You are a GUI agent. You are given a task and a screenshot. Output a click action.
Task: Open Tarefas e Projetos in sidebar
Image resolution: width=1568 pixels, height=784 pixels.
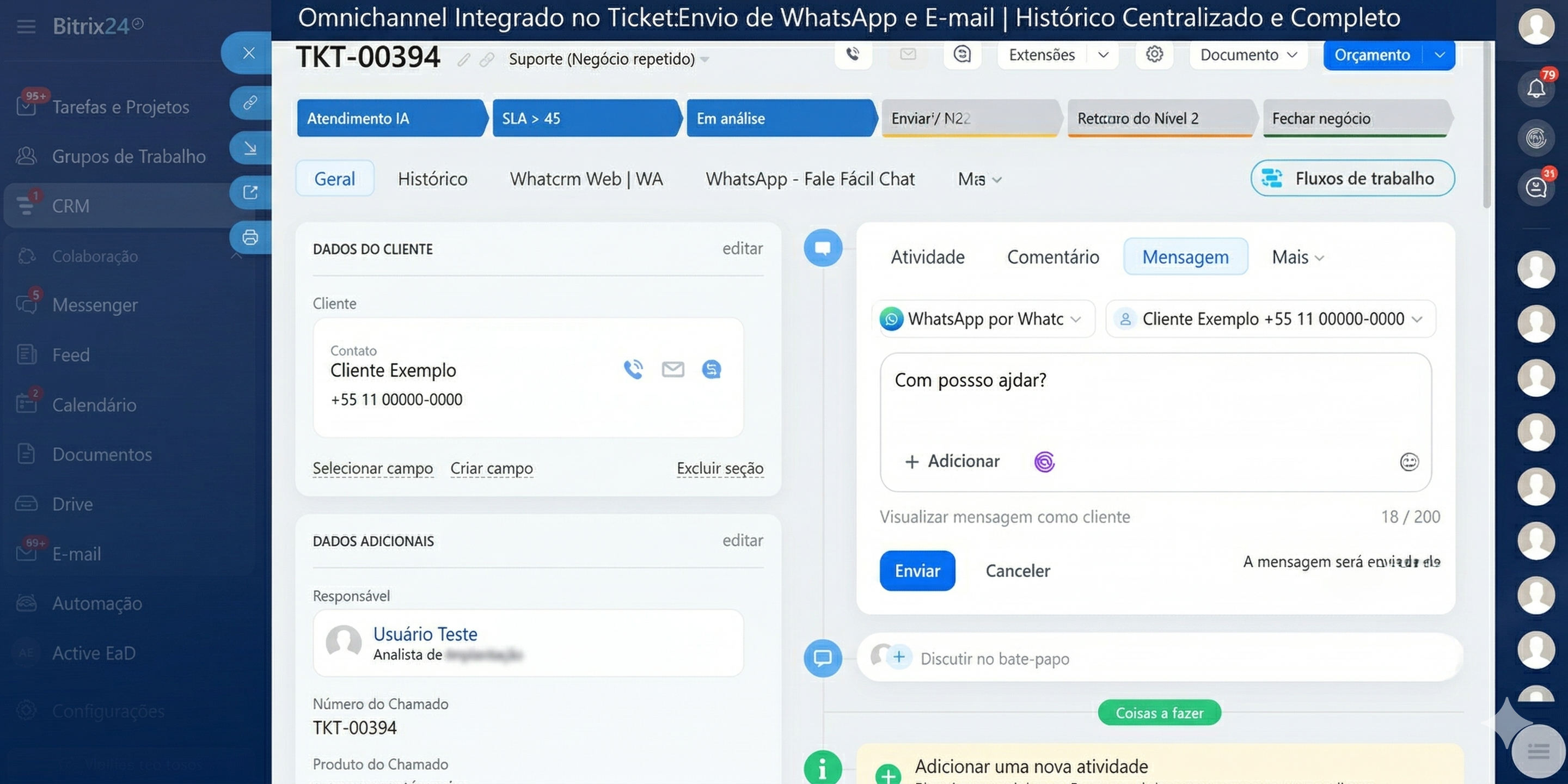tap(120, 107)
